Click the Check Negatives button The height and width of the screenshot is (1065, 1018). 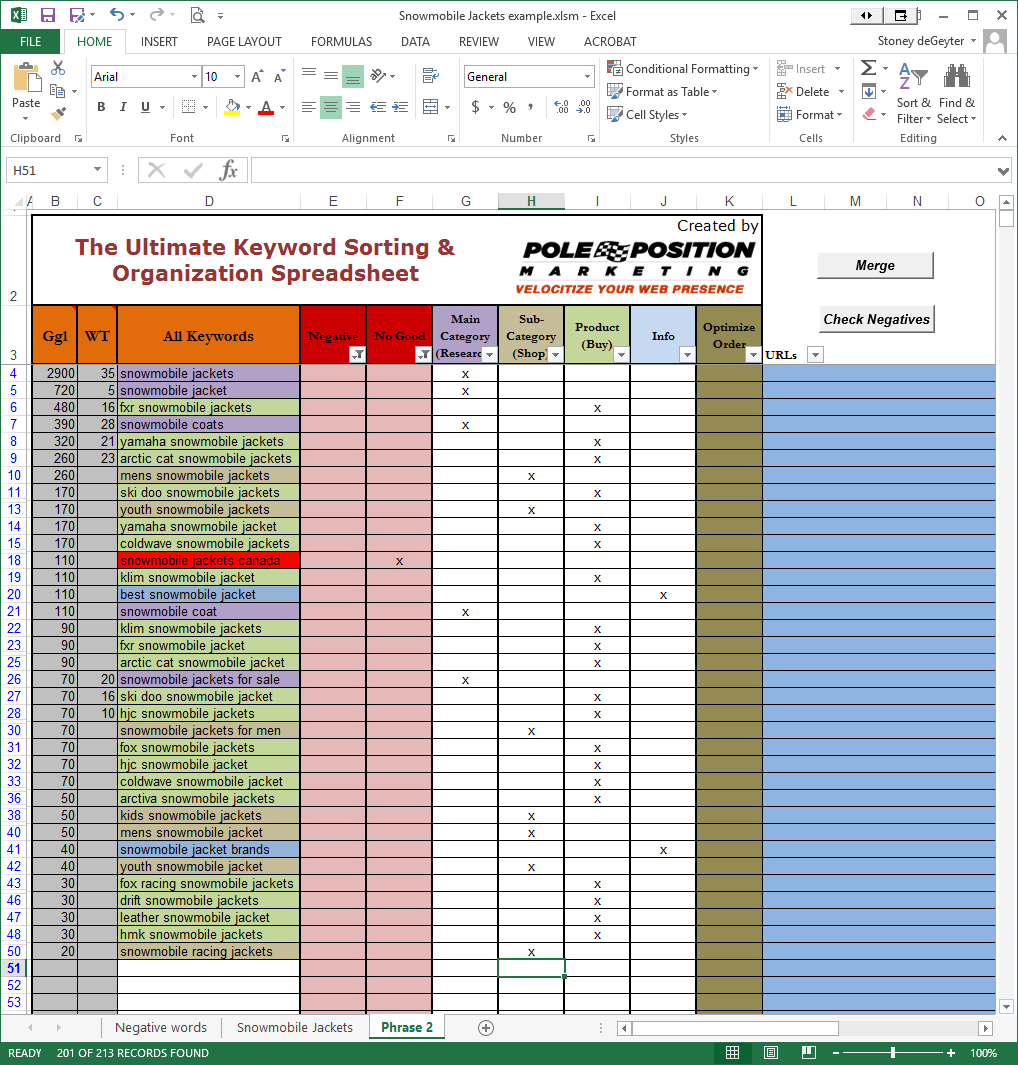tap(876, 319)
